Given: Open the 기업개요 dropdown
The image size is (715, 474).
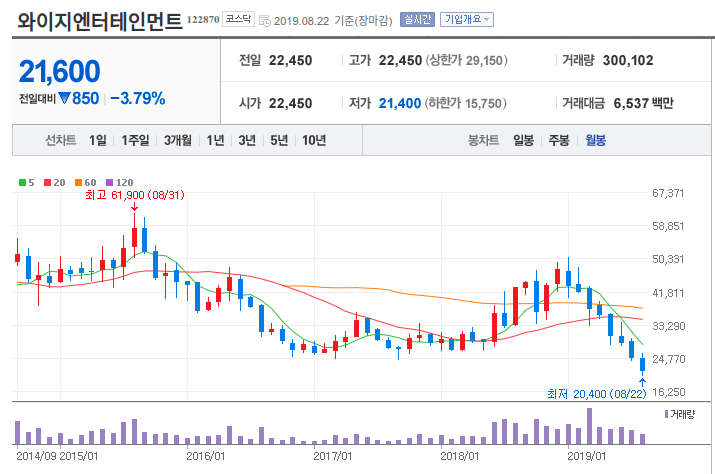Looking at the screenshot, I should tap(466, 20).
